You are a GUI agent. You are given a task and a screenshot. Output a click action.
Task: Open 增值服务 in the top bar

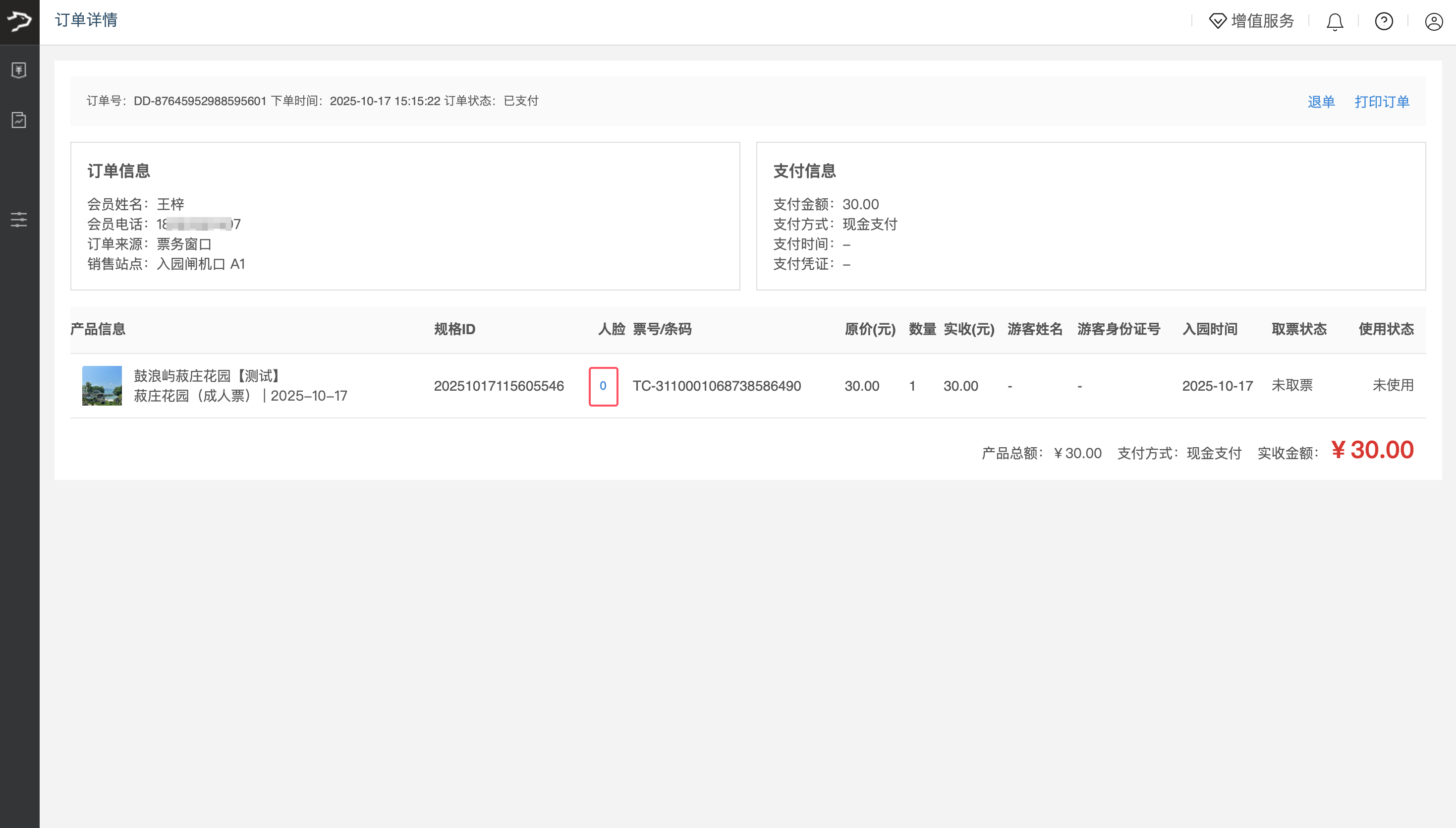(1262, 21)
